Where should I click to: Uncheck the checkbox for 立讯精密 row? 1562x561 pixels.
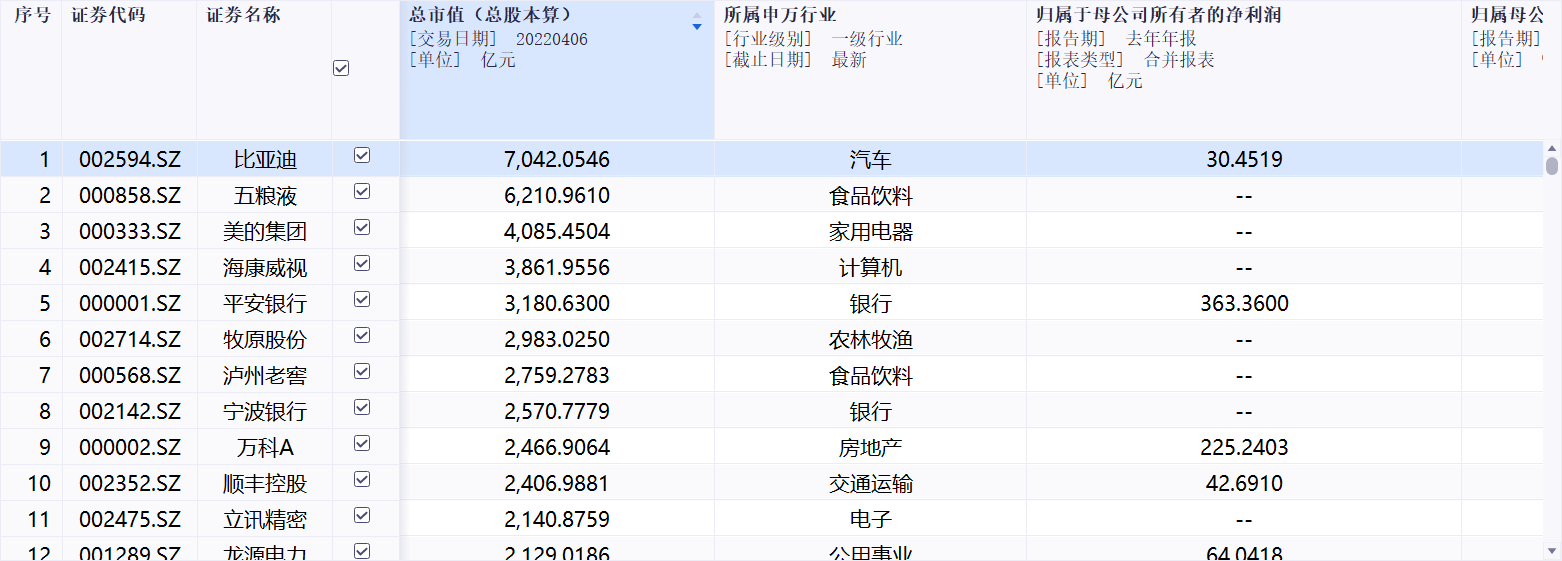362,515
